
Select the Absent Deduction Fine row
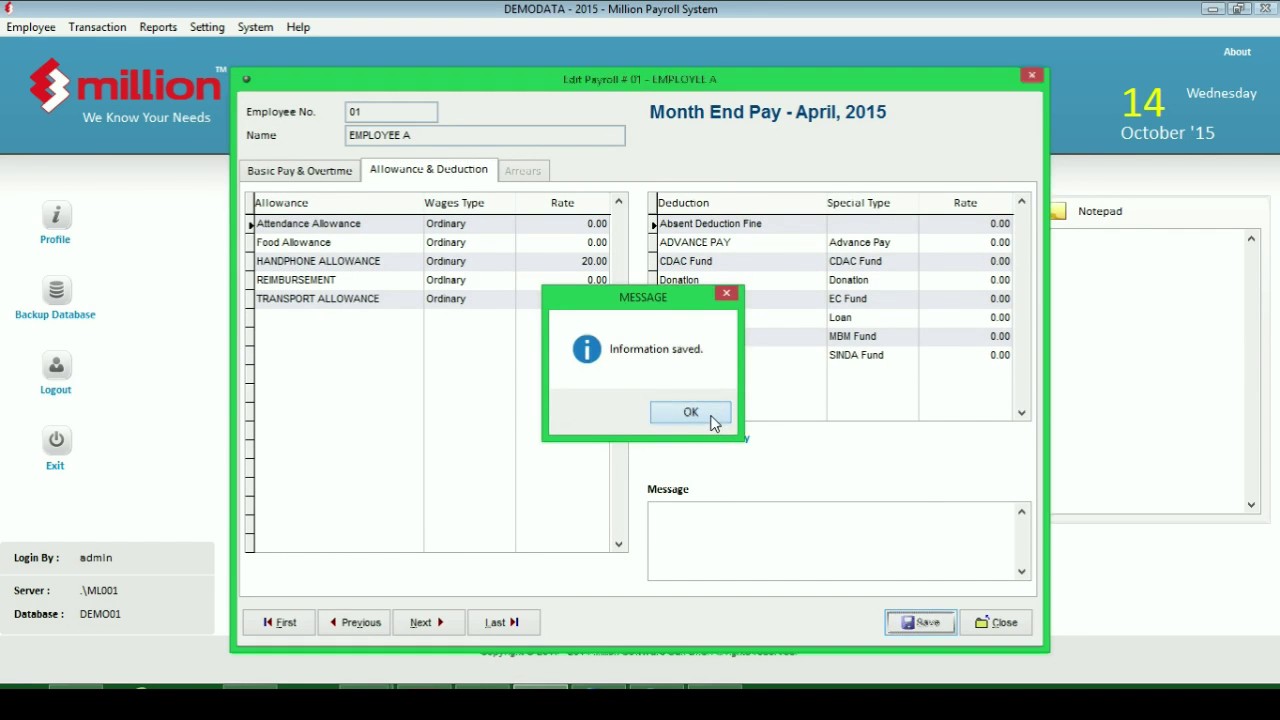pyautogui.click(x=834, y=224)
